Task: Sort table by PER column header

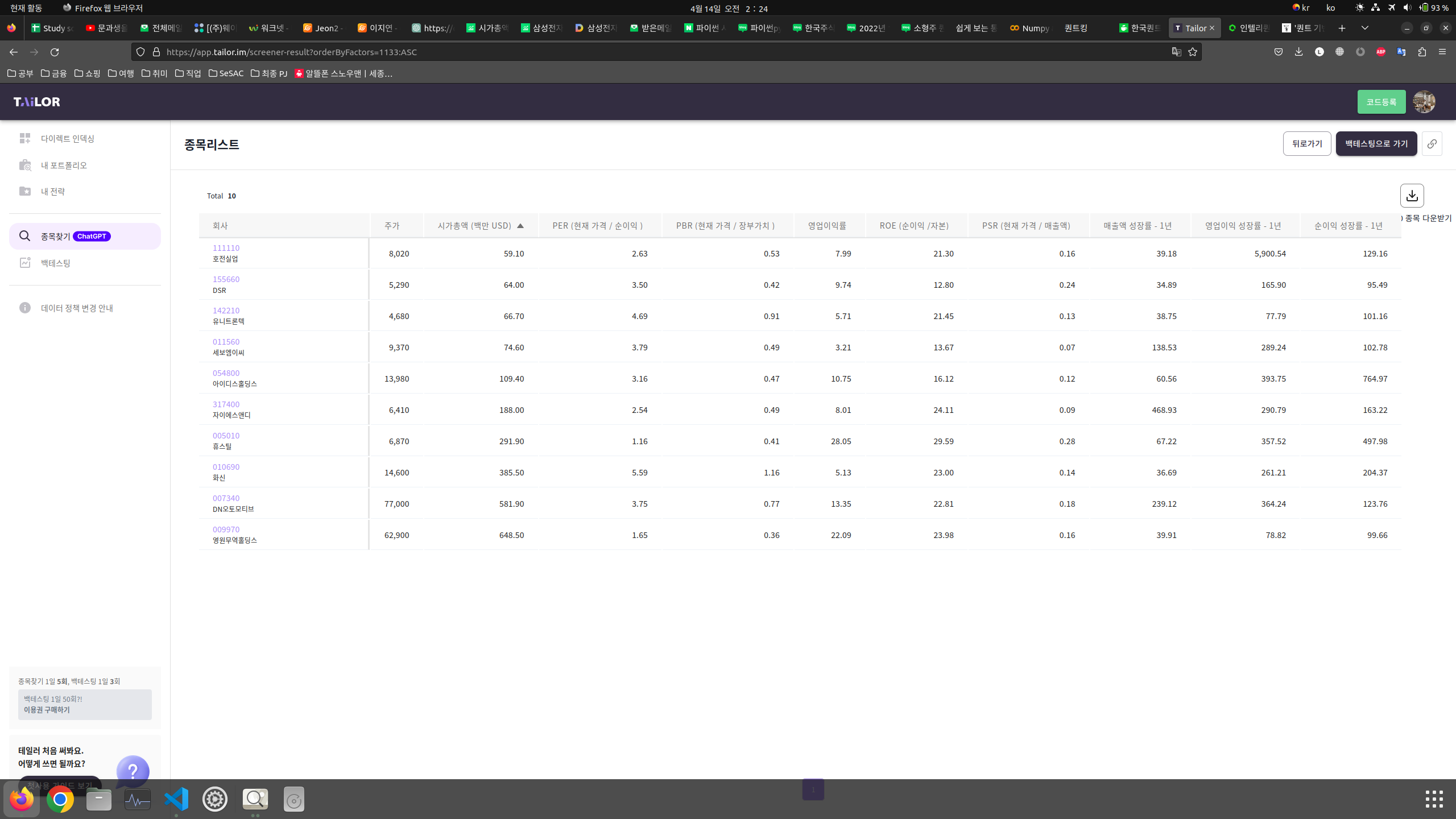Action: coord(597,226)
